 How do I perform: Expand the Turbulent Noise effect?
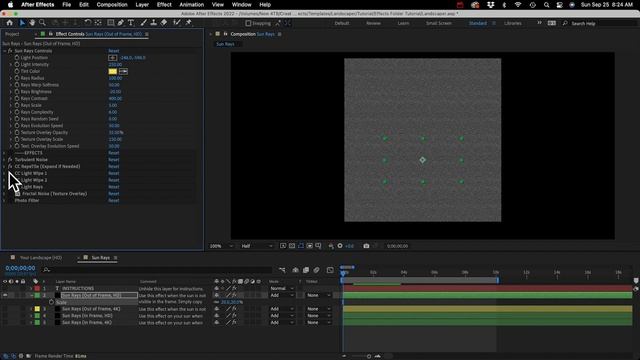pyautogui.click(x=4, y=160)
